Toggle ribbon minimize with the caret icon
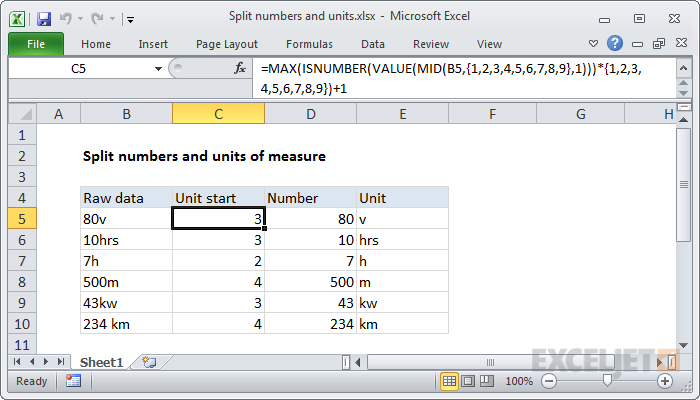The height and width of the screenshot is (400, 700). (593, 44)
